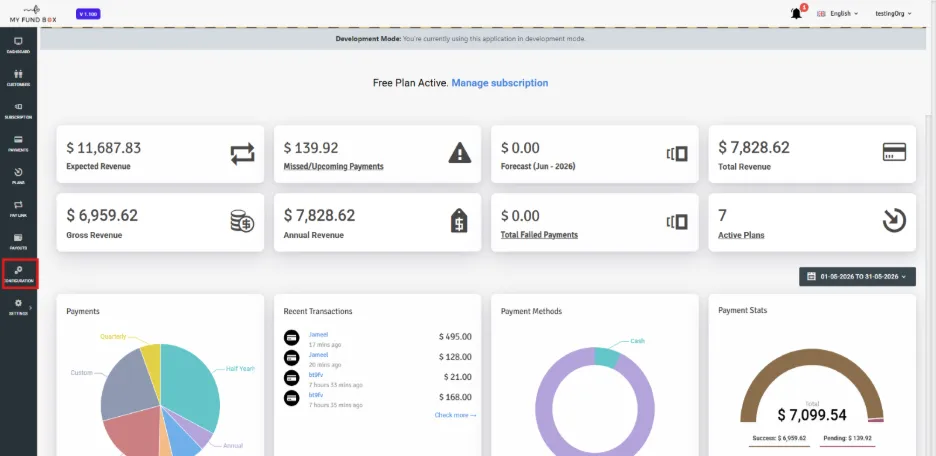Screen dimensions: 936x456
Task: Open the Active Plans link
Action: pyautogui.click(x=741, y=235)
